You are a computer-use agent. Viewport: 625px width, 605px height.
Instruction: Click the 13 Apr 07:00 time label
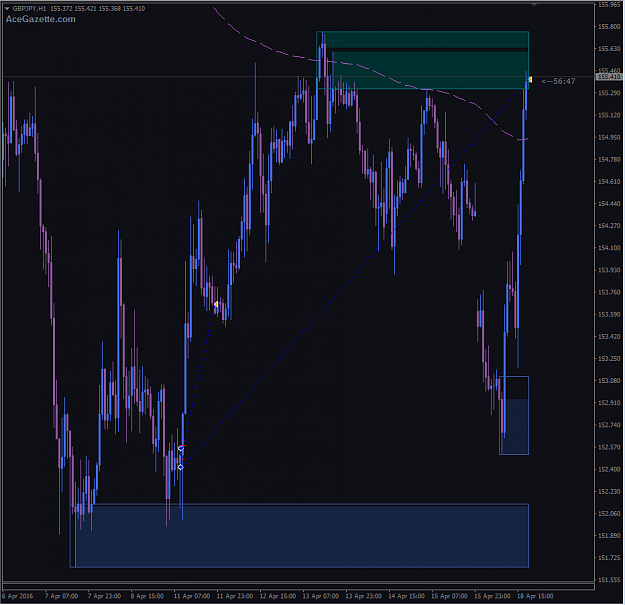(321, 596)
